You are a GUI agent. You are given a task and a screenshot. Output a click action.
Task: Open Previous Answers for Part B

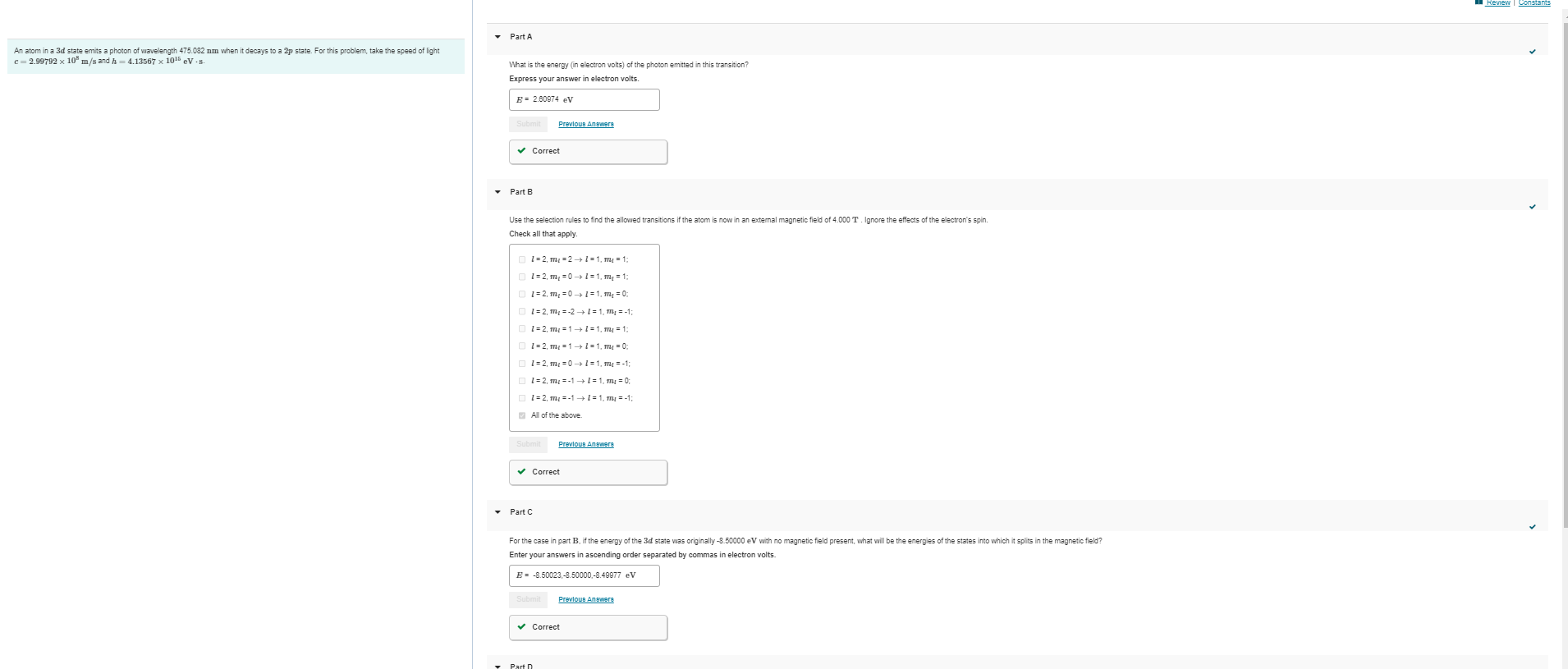point(586,444)
